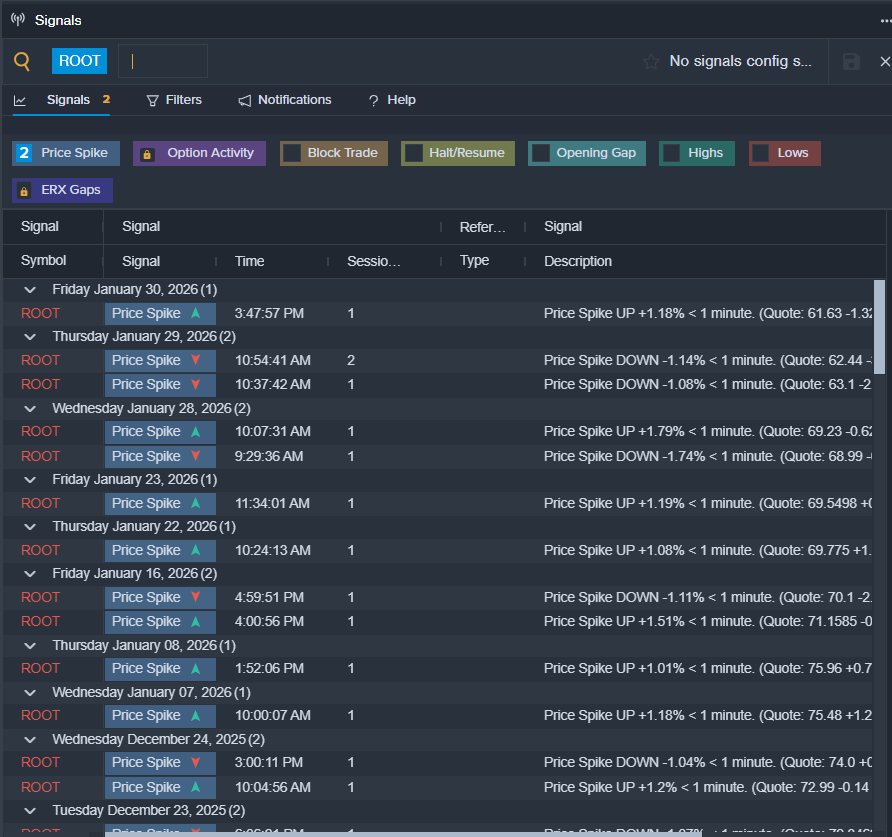Click the star favorite signals config icon

click(x=651, y=62)
